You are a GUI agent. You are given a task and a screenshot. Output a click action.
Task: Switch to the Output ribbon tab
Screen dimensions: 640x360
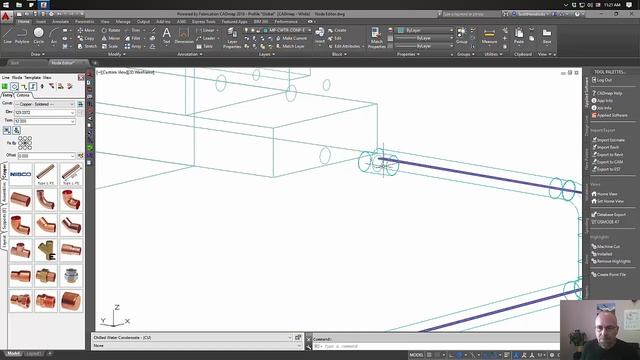pos(143,22)
